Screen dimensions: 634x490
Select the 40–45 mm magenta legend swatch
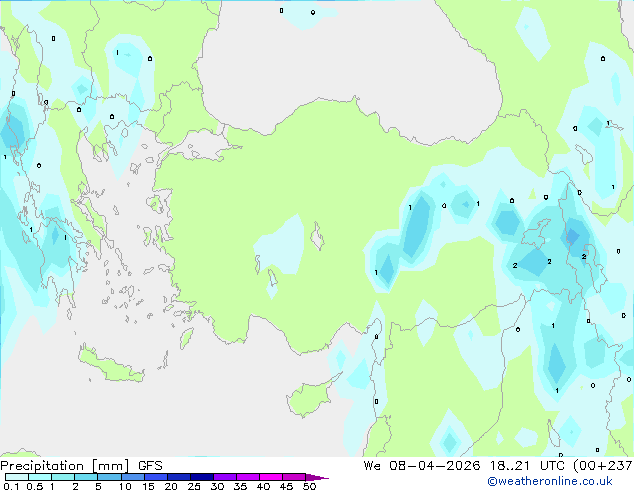click(x=271, y=477)
